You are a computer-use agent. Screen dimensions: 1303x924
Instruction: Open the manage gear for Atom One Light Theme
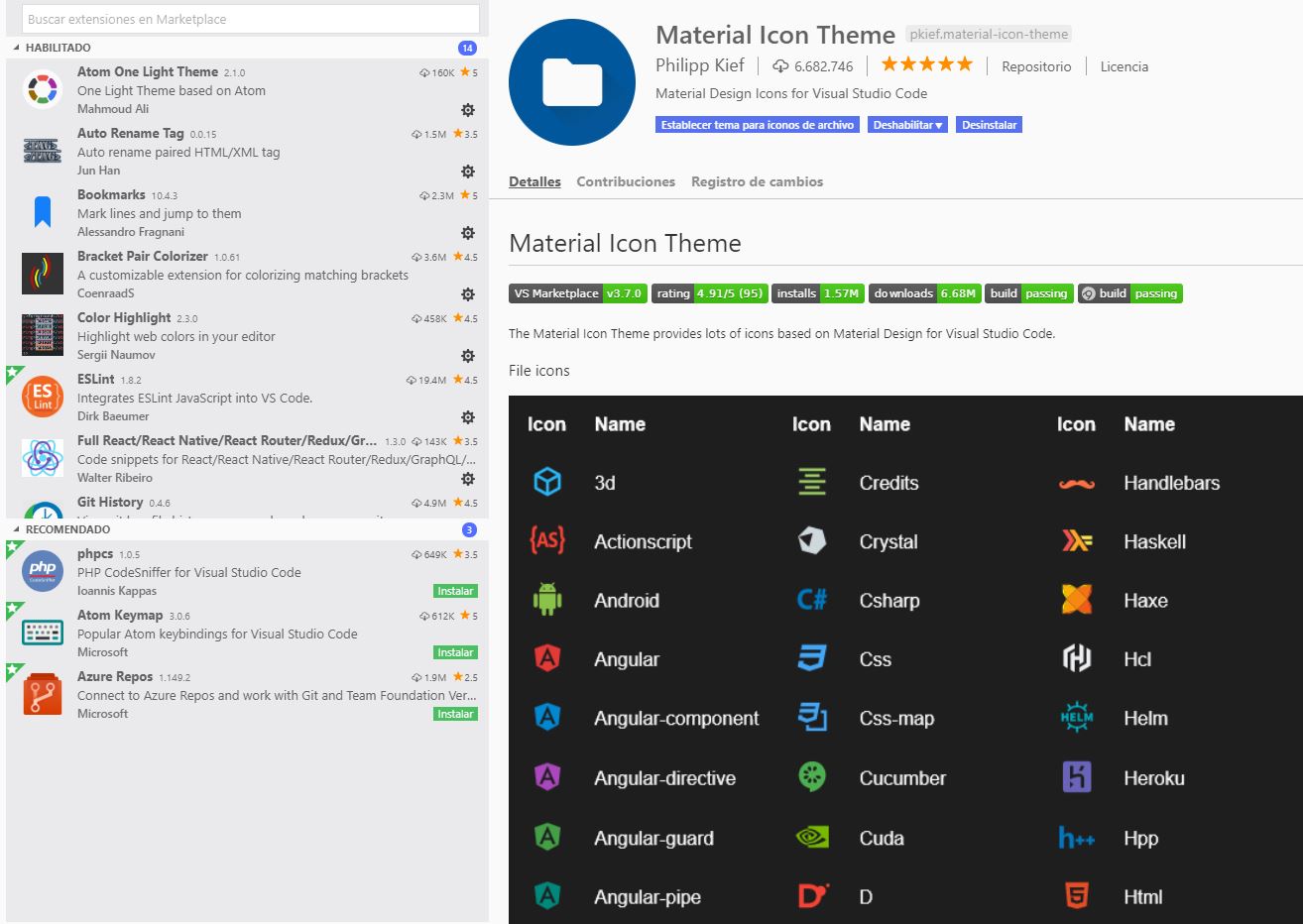coord(467,109)
